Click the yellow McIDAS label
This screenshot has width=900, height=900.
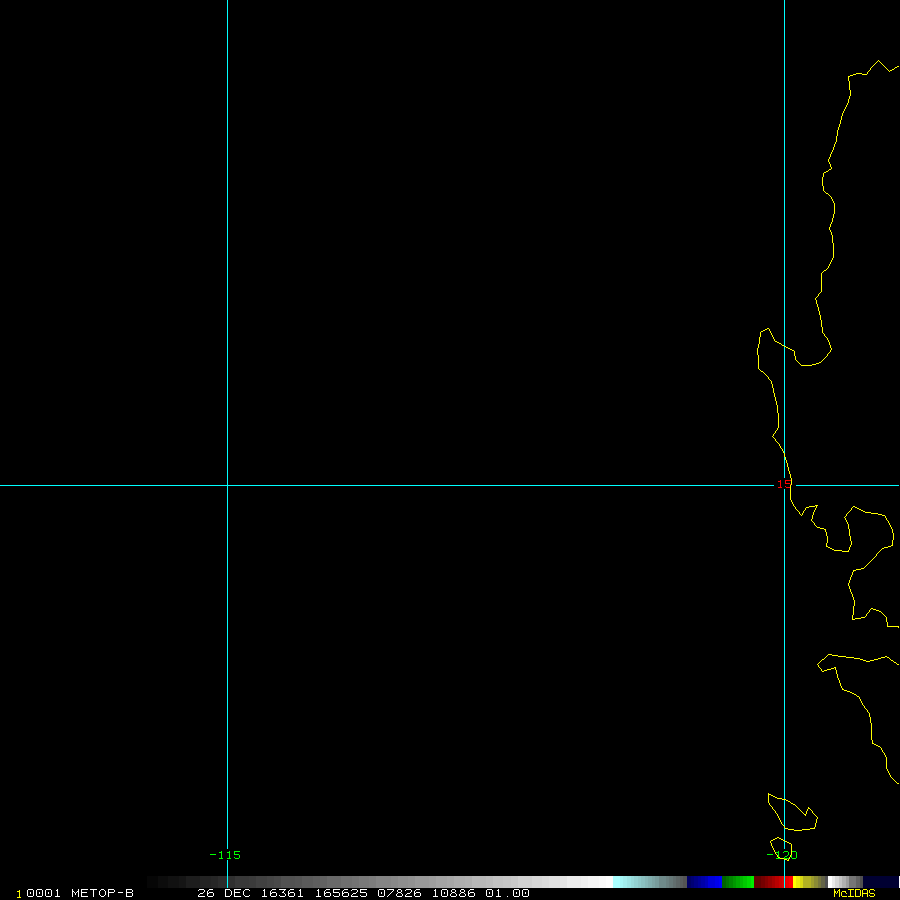pos(854,894)
